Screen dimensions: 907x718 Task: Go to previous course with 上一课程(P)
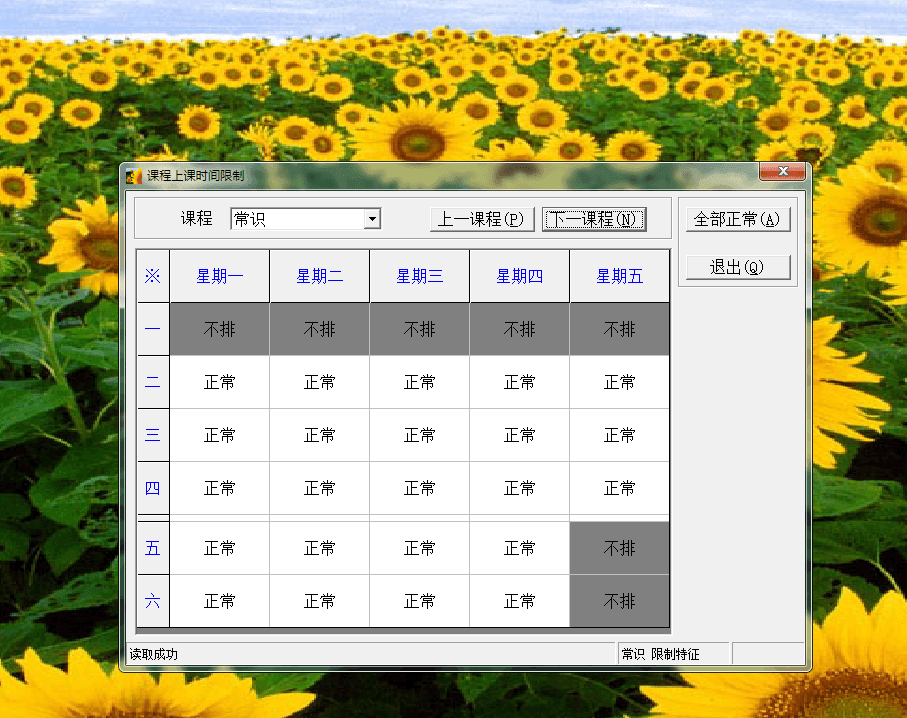pos(482,219)
